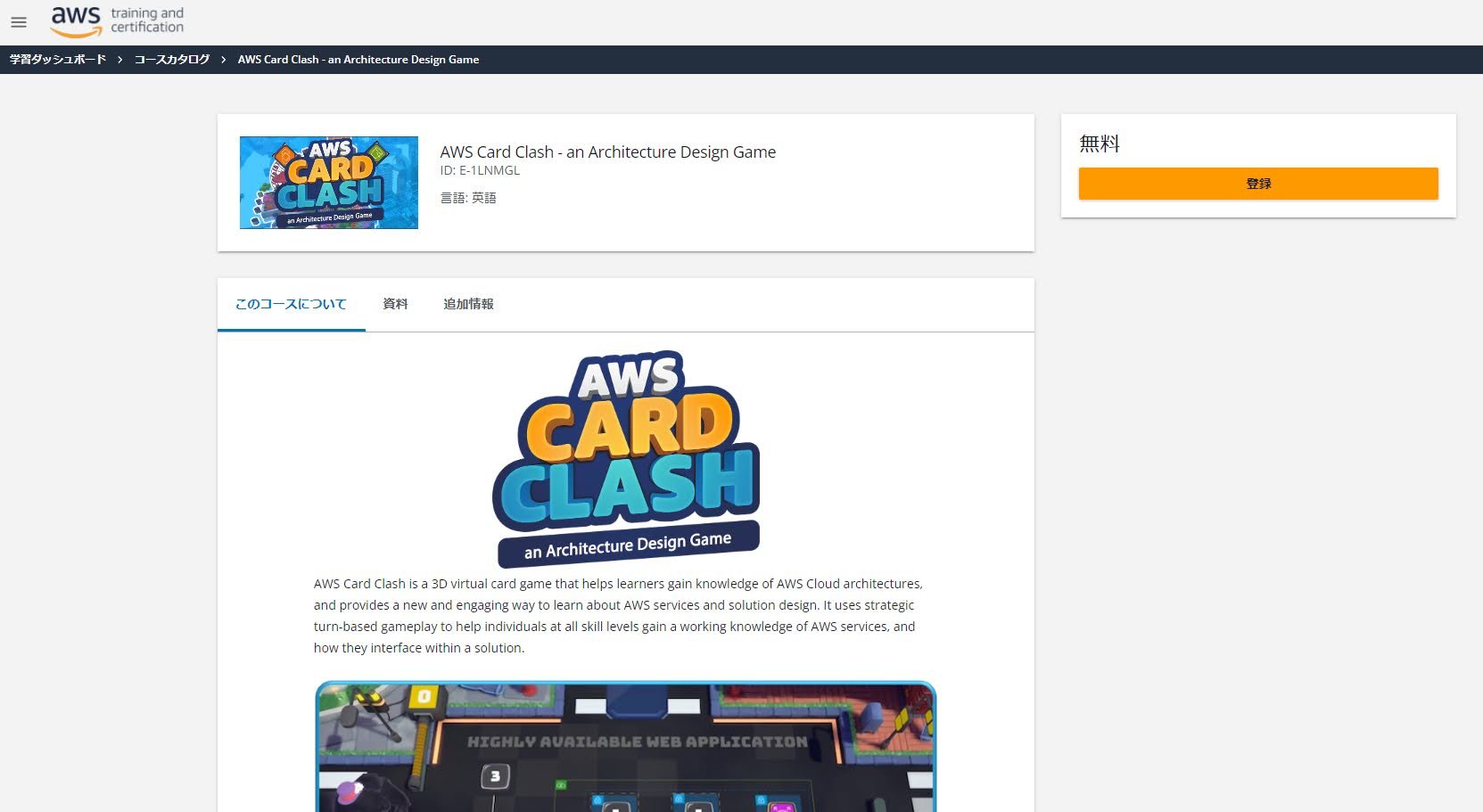Click the course ID E-1LNMGL text
1483x812 pixels.
[482, 170]
